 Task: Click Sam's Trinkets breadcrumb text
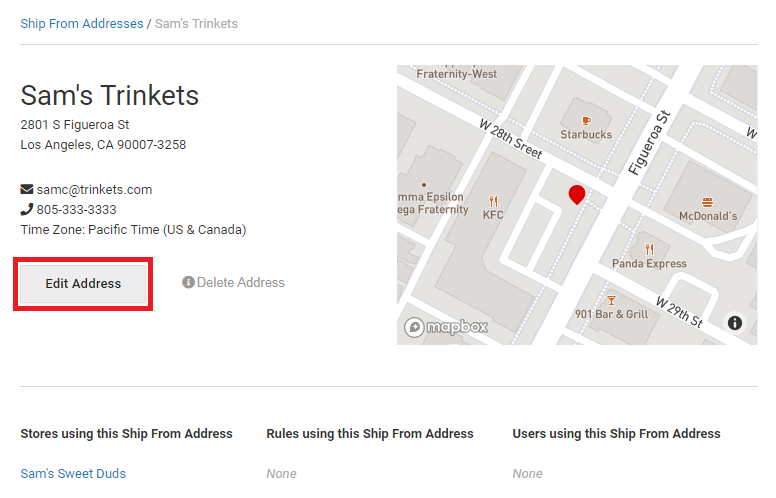point(196,24)
